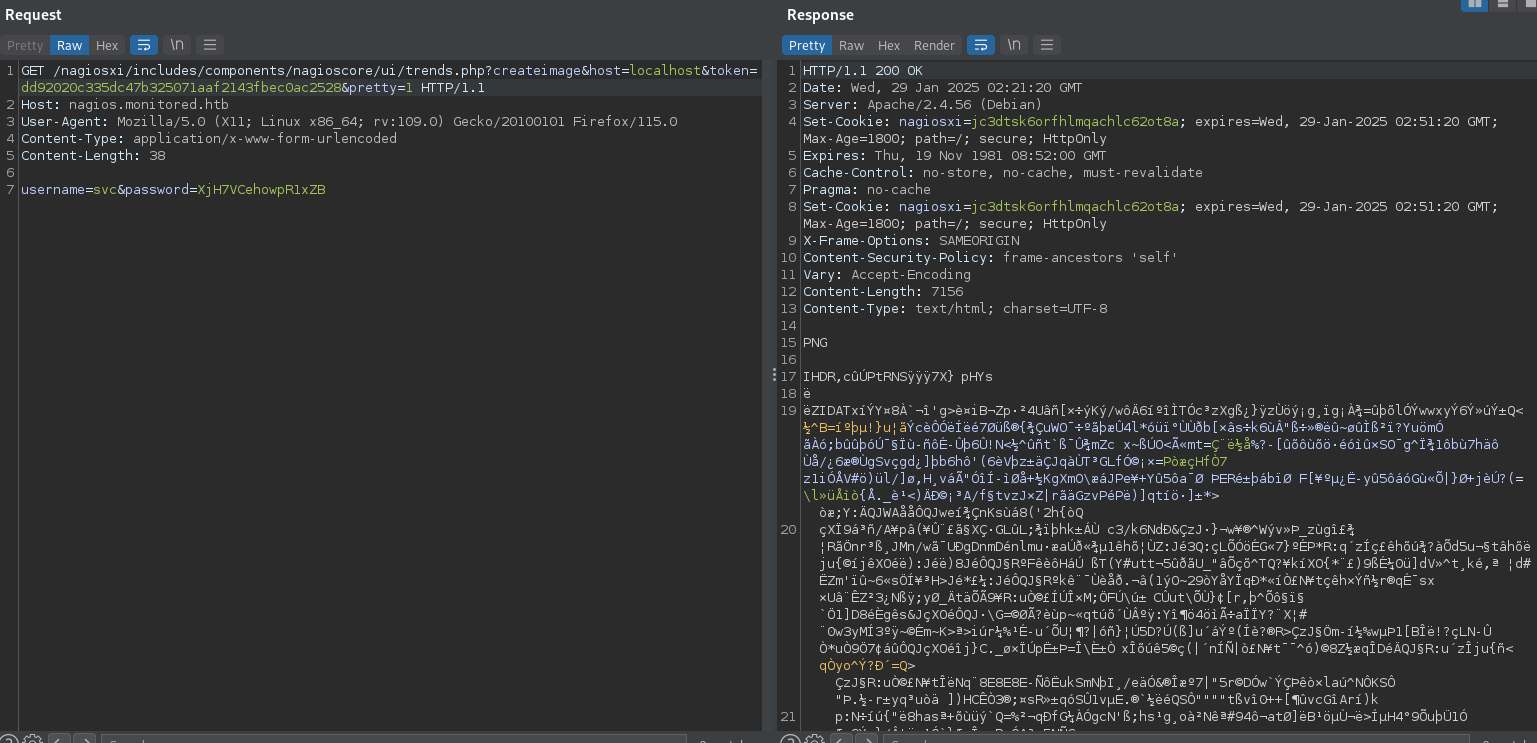Switch to top-bottom stacked layout icon

(1502, 5)
